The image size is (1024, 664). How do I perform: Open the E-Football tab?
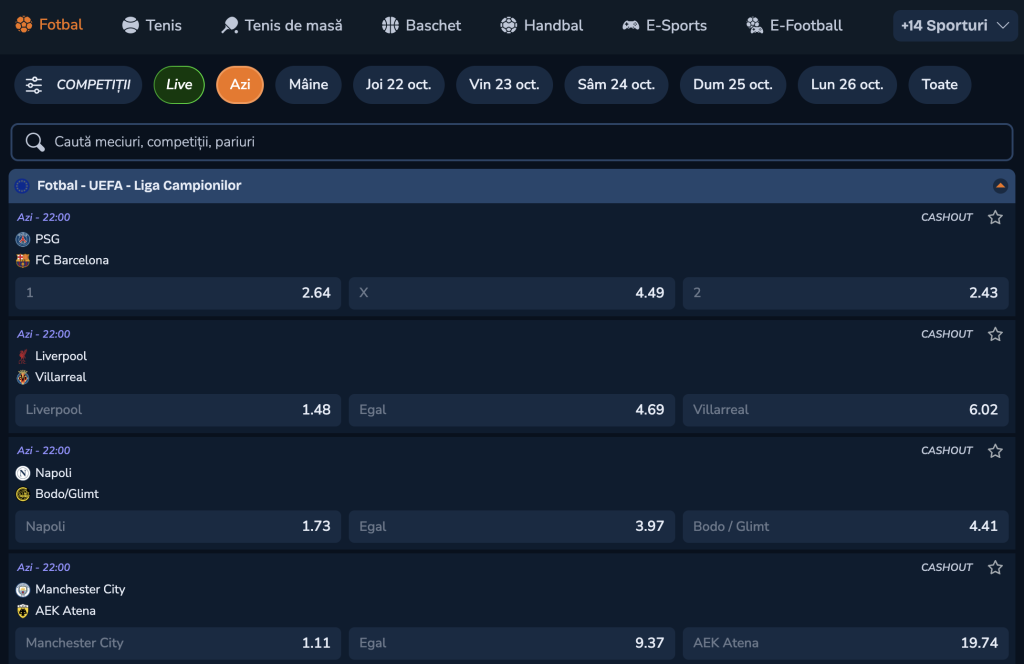[794, 25]
